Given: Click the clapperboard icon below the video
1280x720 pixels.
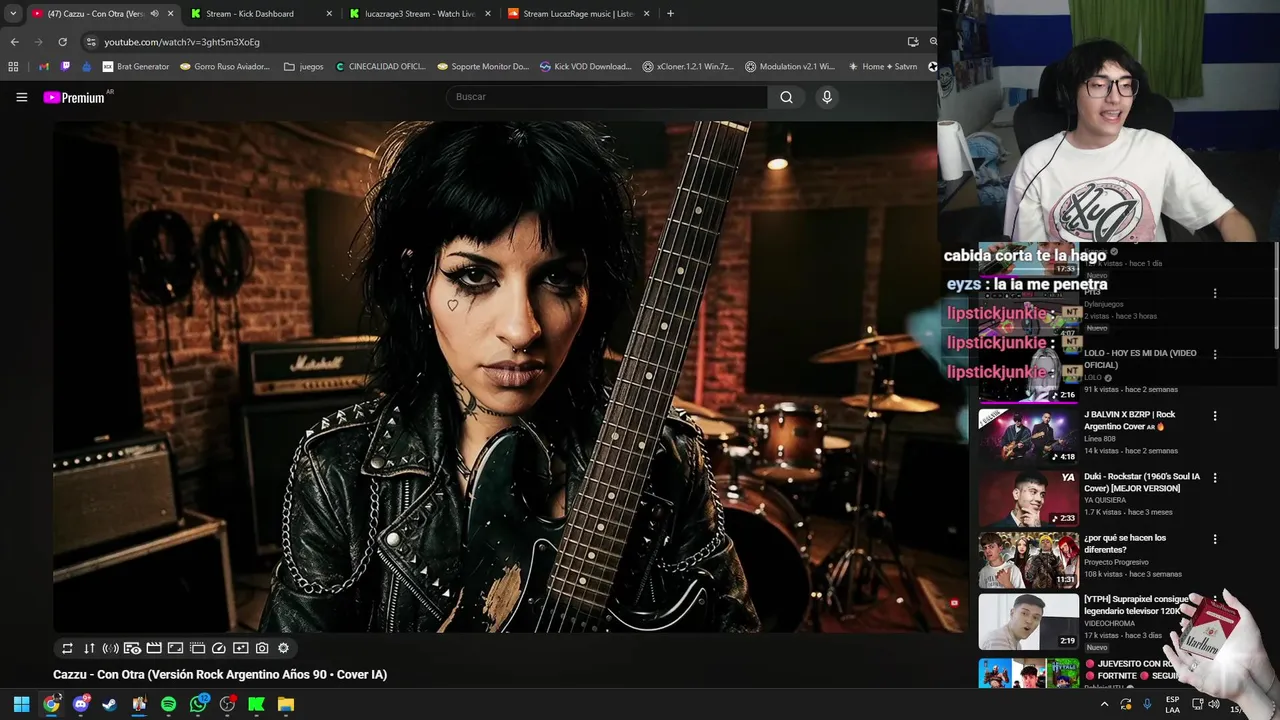Looking at the screenshot, I should pos(154,648).
